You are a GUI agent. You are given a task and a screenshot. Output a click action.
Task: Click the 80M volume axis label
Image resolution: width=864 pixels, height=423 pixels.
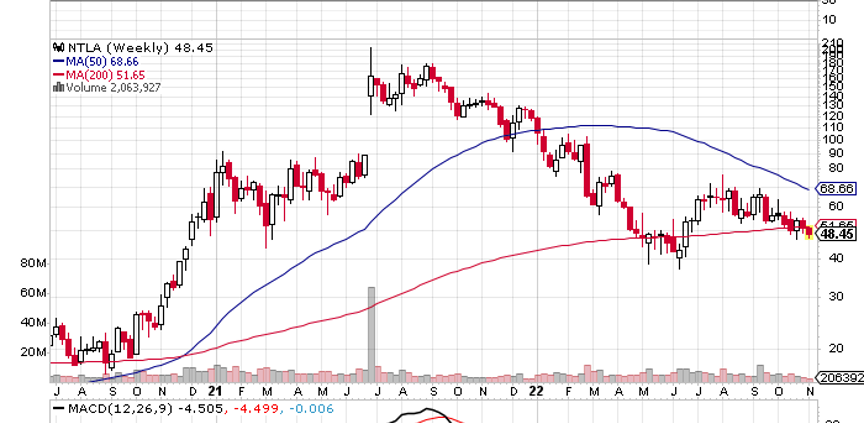pyautogui.click(x=34, y=264)
